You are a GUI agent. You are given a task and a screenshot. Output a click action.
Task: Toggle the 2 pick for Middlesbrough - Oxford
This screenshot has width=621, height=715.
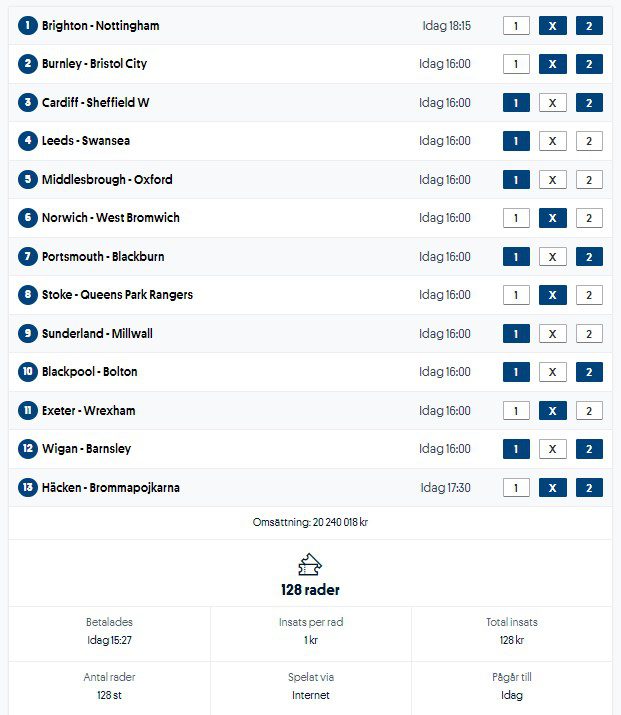[x=589, y=180]
